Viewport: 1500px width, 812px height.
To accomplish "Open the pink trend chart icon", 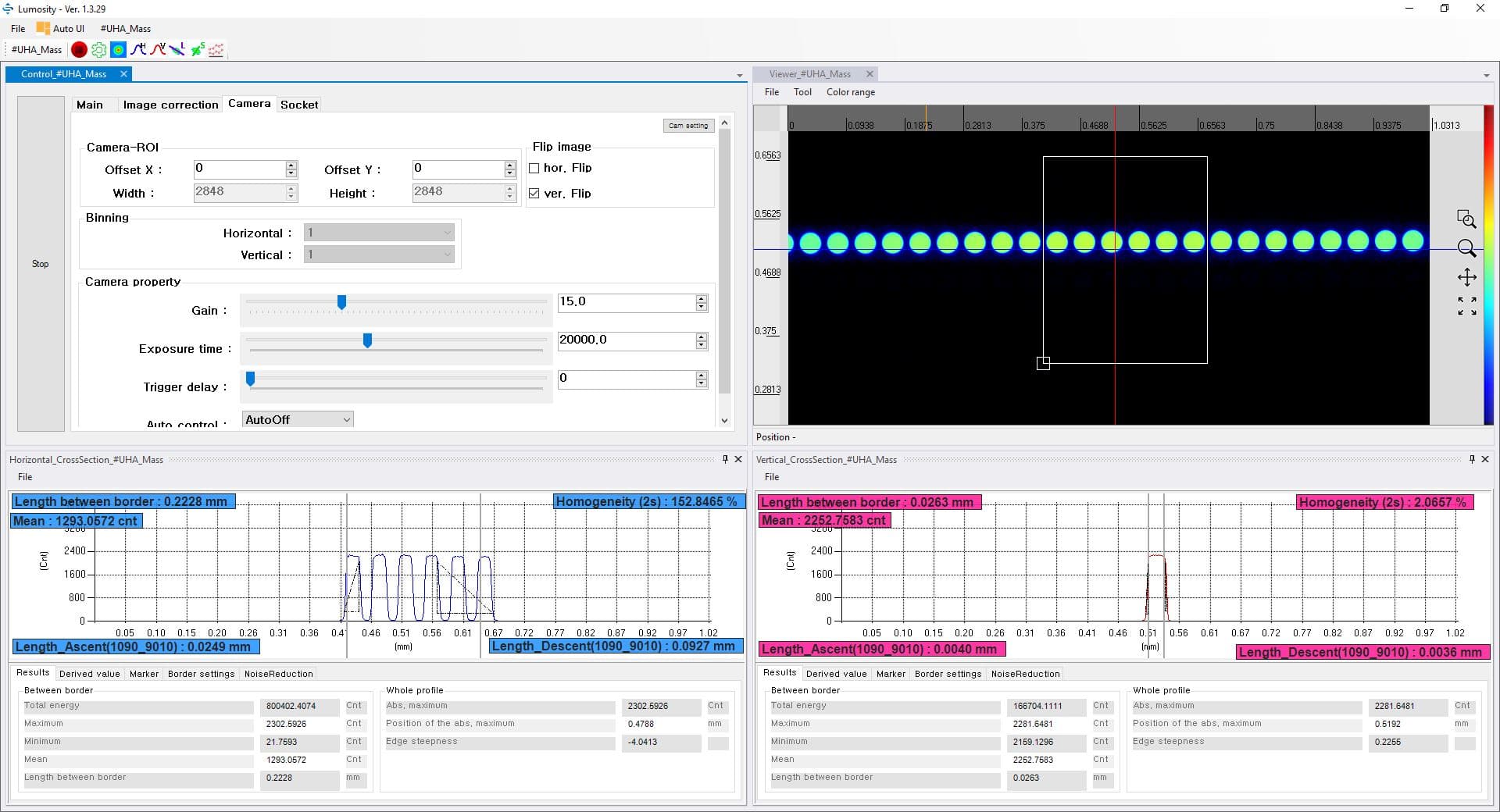I will click(216, 50).
